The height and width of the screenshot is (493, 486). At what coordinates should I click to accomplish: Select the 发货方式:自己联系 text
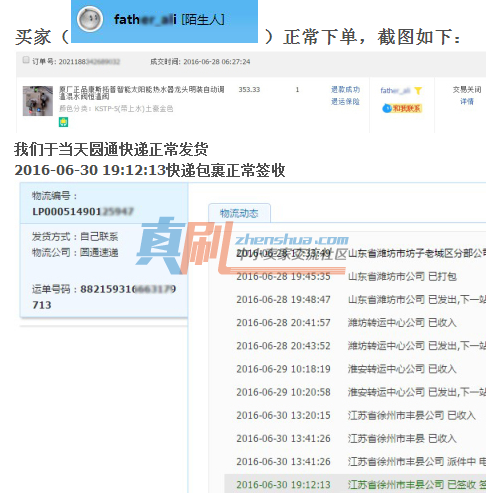(75, 237)
